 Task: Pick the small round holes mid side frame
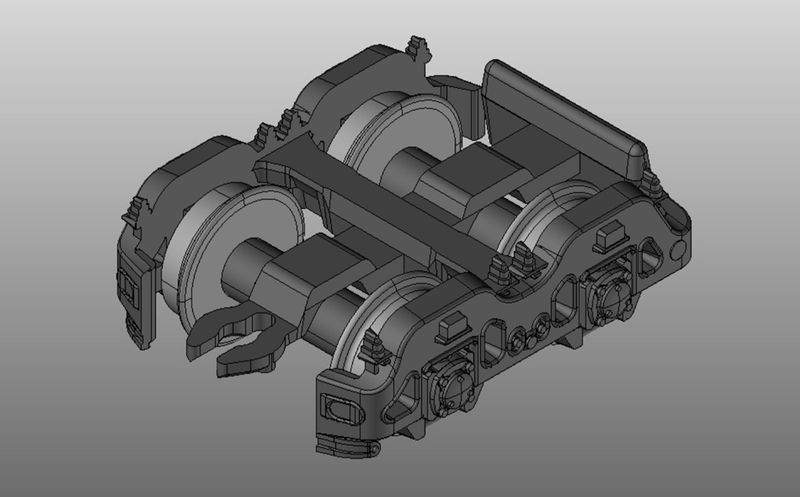pyautogui.click(x=528, y=329)
